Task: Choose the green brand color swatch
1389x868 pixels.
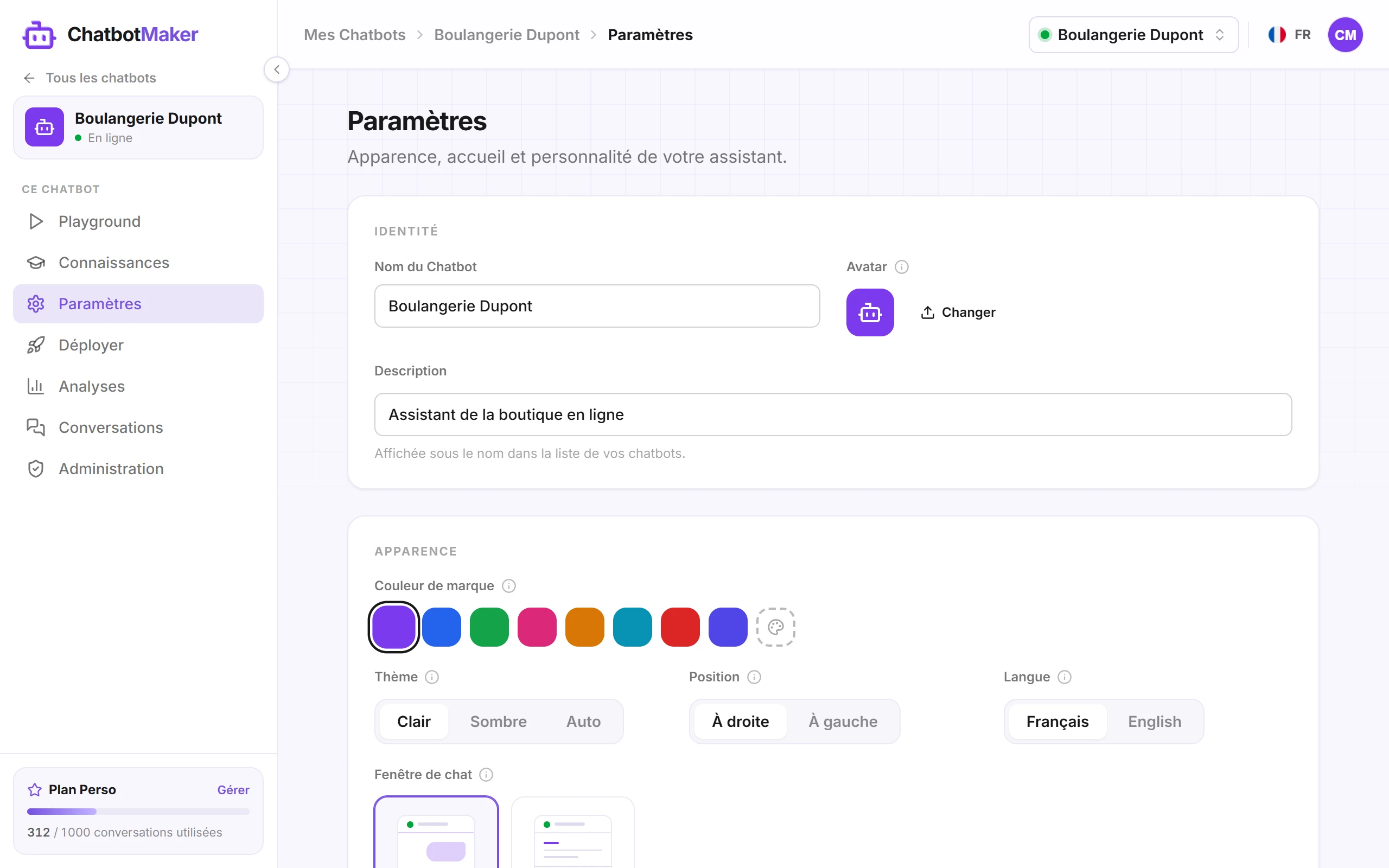Action: click(489, 627)
